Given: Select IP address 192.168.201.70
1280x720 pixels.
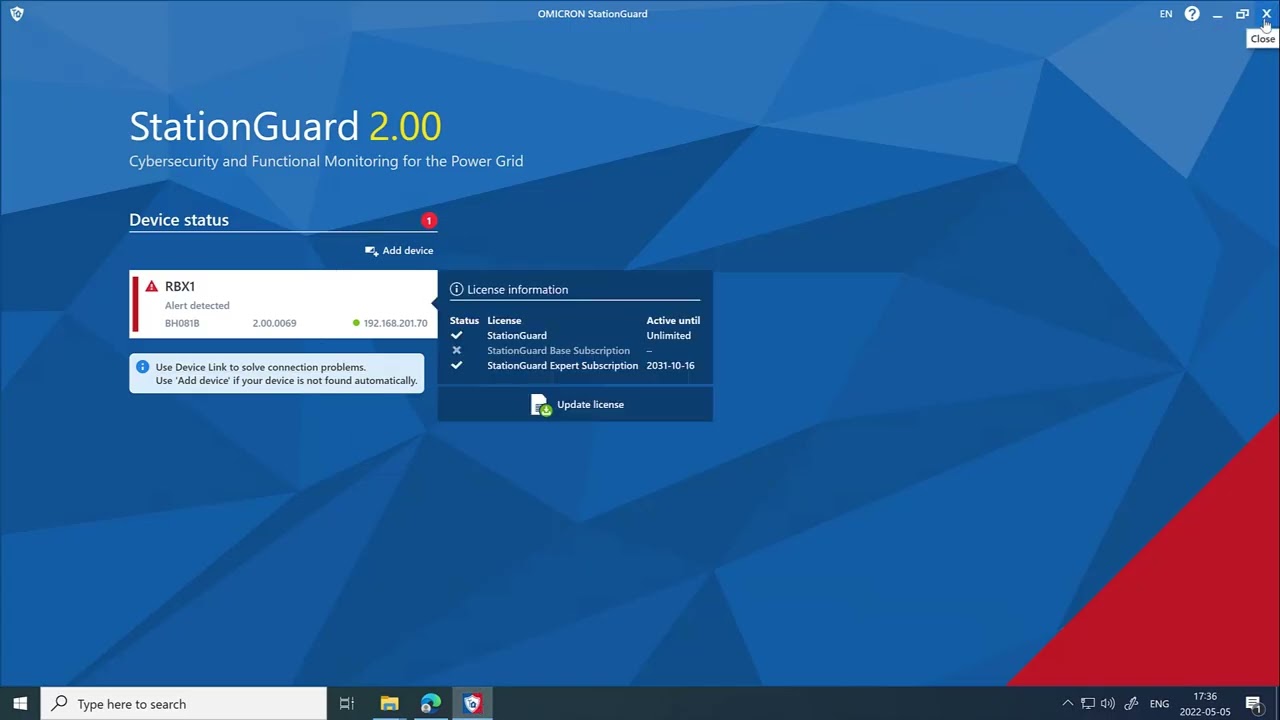Looking at the screenshot, I should point(395,323).
